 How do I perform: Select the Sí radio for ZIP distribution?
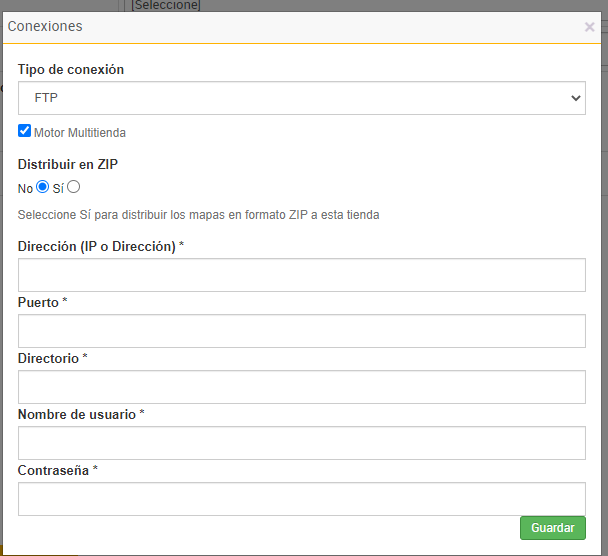tap(73, 187)
